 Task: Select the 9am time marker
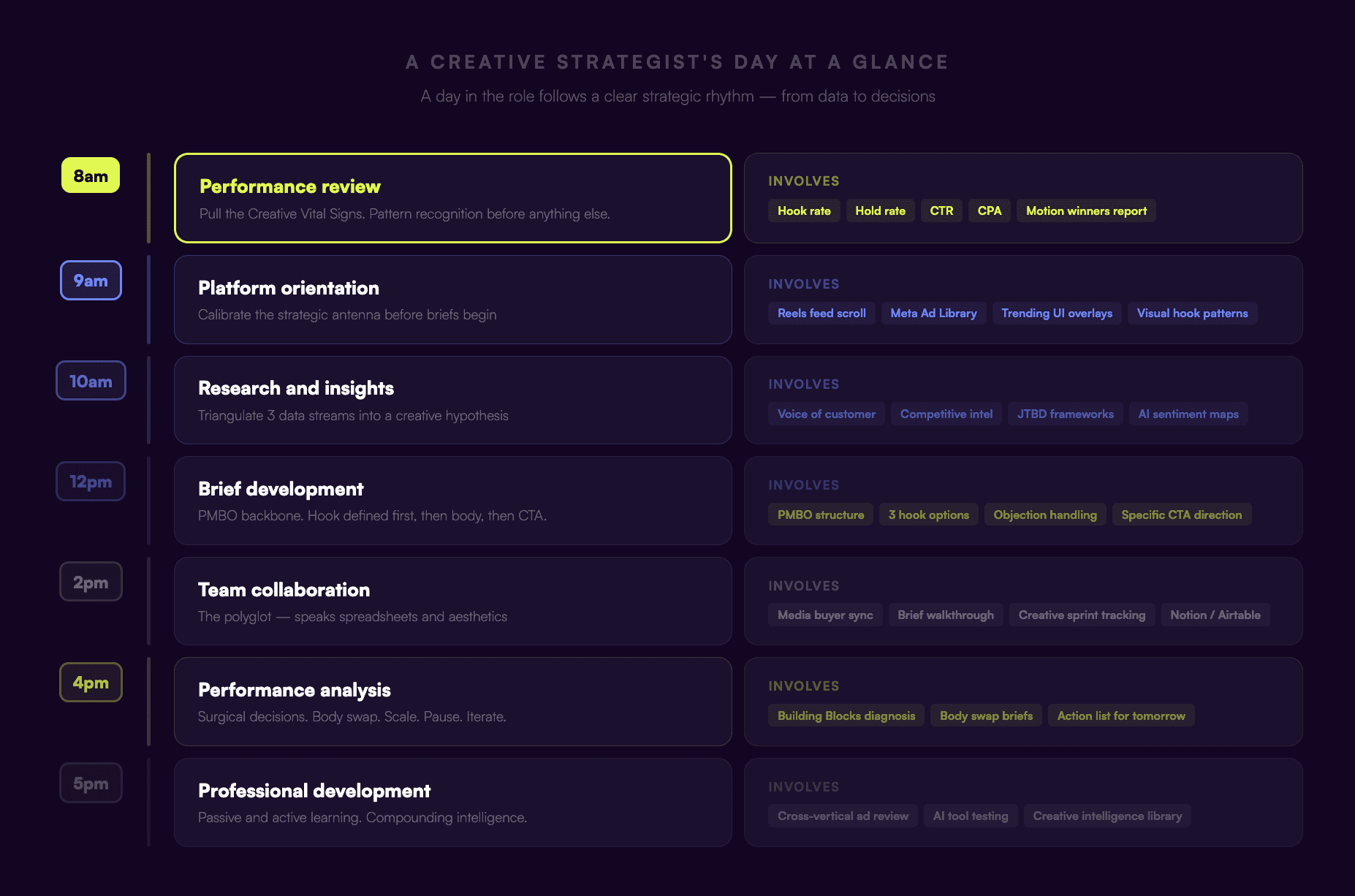(x=91, y=281)
